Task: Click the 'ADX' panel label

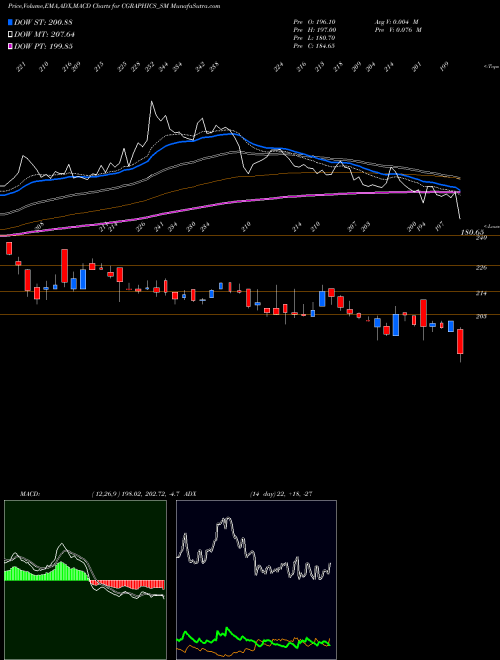Action: (x=190, y=494)
